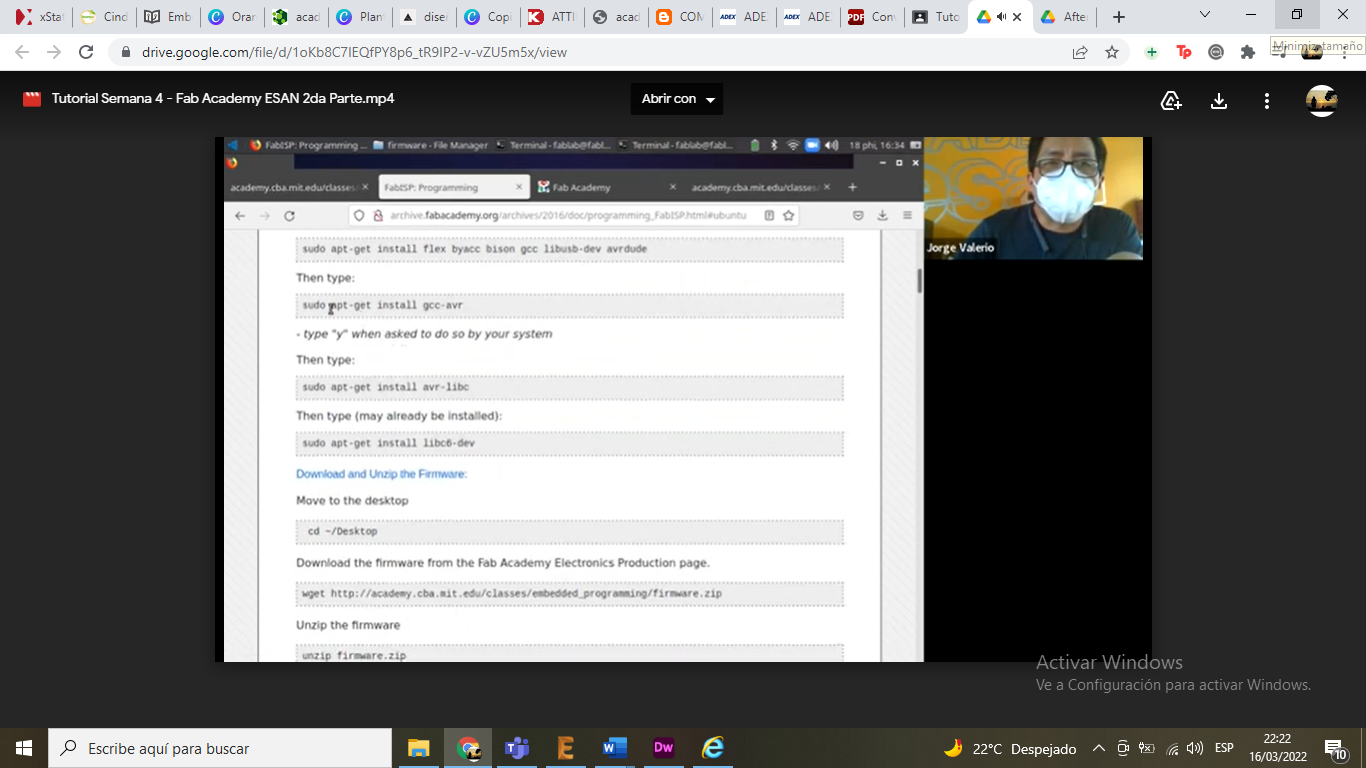The width and height of the screenshot is (1366, 768).
Task: Open the Add shortcut to Drive icon
Action: 1171,100
